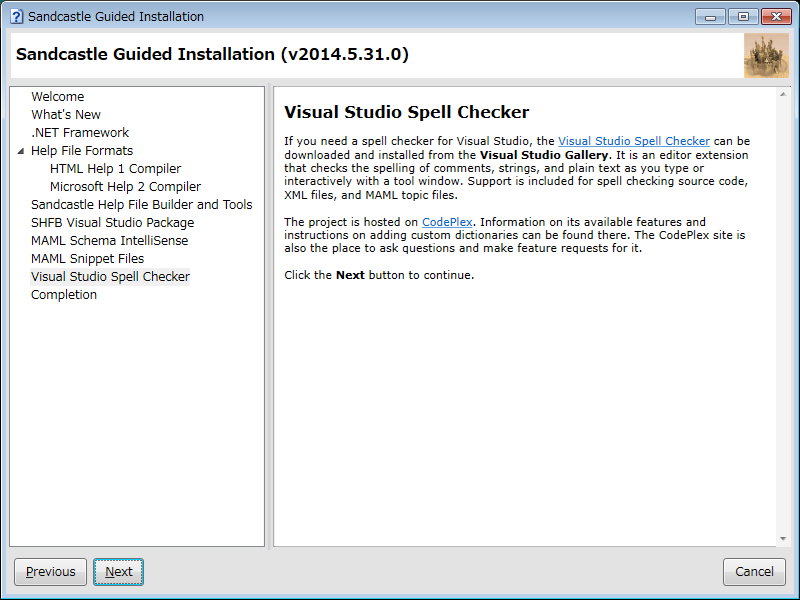Go to the .NET Framework step

[80, 133]
